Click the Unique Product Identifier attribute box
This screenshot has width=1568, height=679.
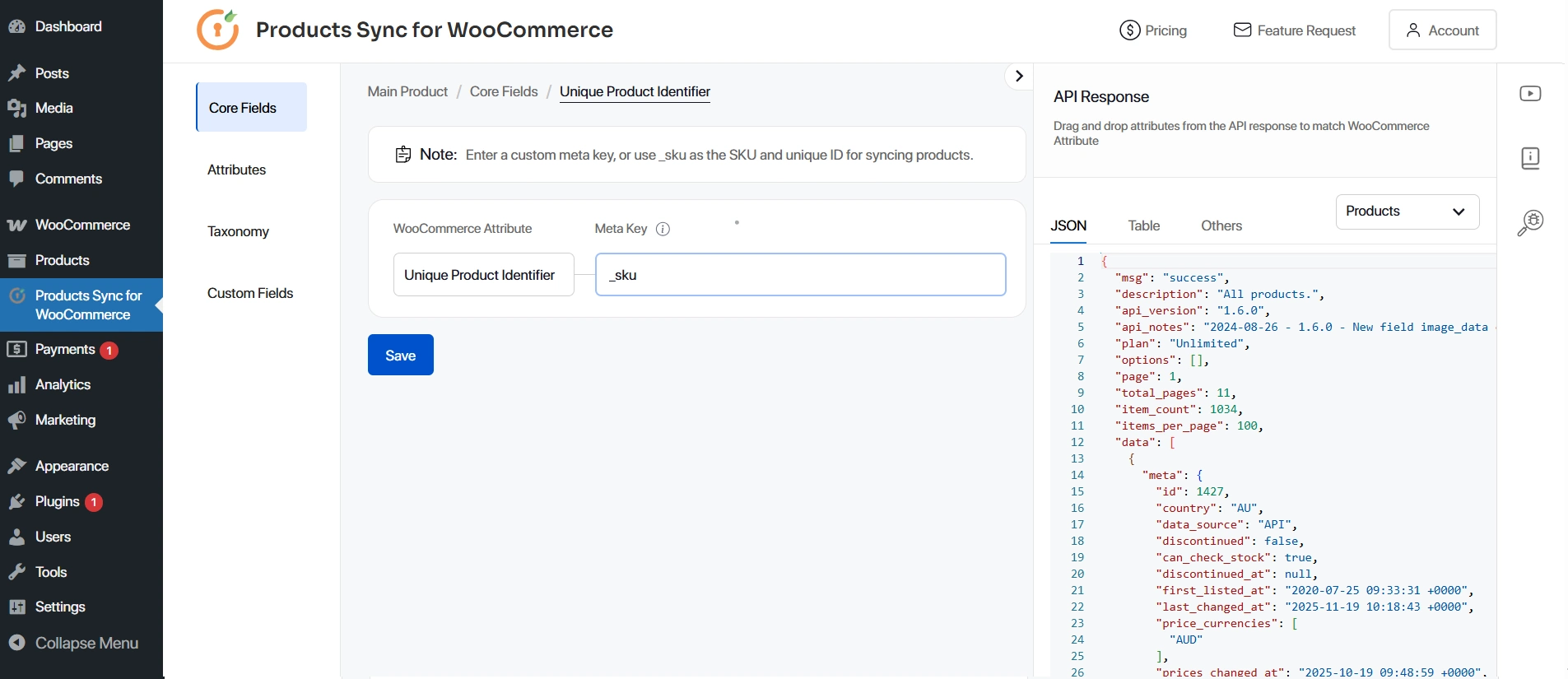pyautogui.click(x=483, y=274)
